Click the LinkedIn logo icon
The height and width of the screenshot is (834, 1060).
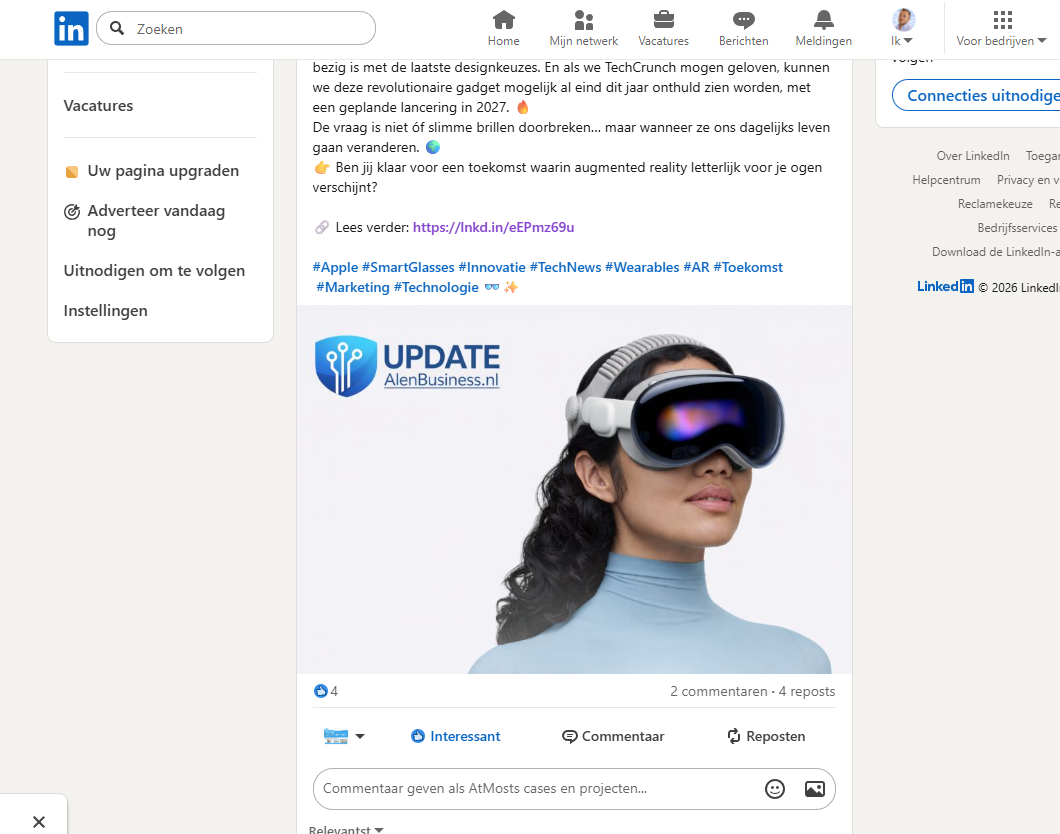71,28
